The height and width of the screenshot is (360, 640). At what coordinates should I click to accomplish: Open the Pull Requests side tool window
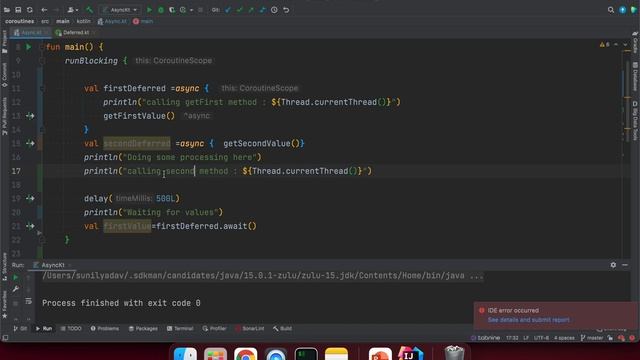(x=4, y=116)
